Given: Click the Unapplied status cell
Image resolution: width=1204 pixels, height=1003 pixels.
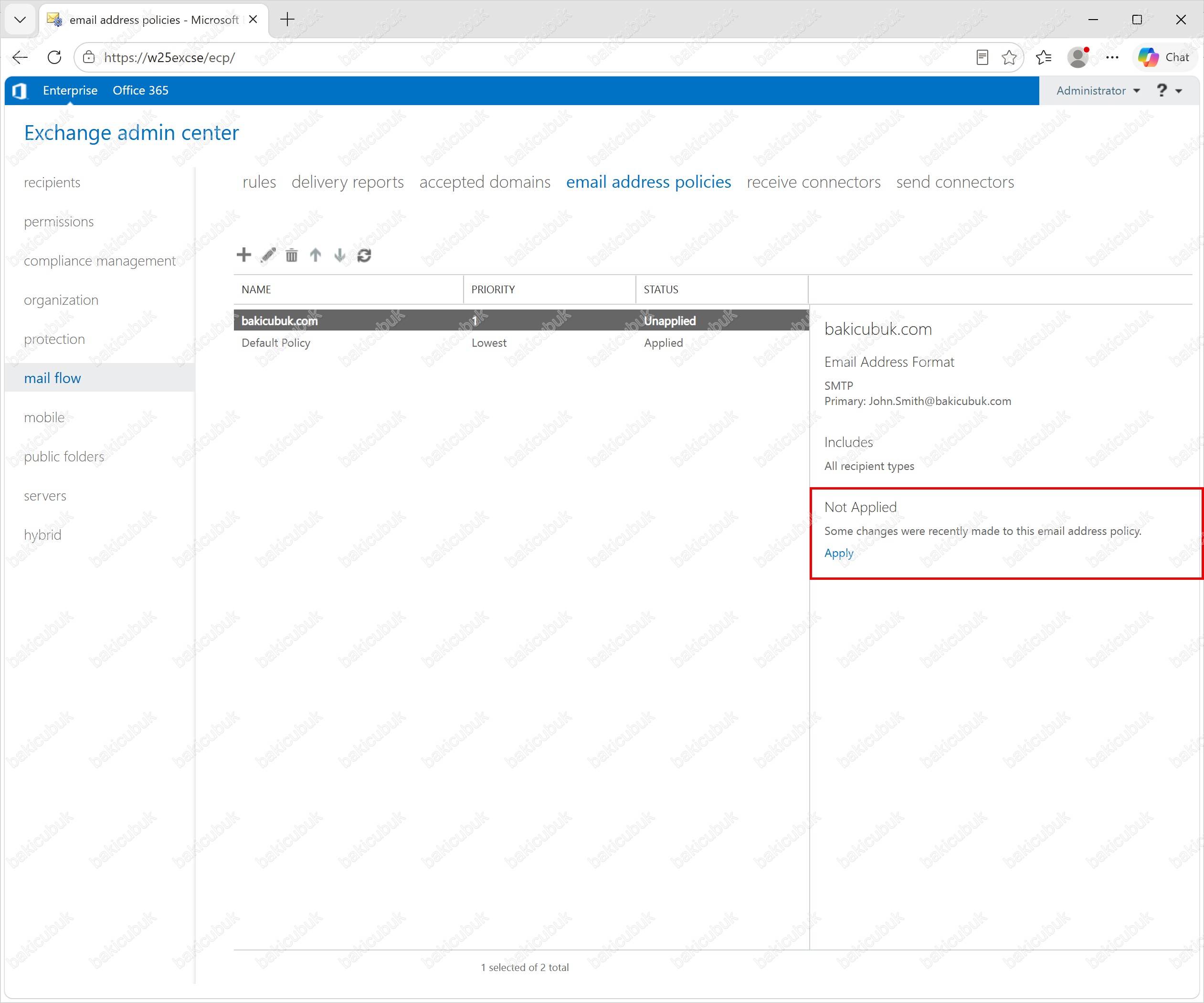Looking at the screenshot, I should pos(670,320).
